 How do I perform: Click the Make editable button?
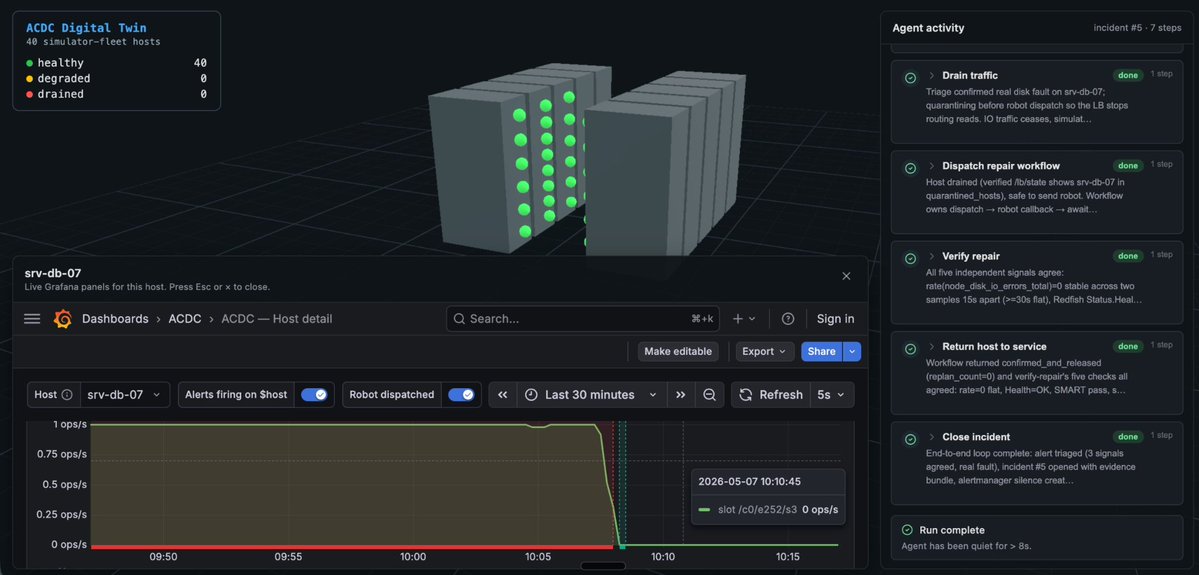pyautogui.click(x=678, y=351)
